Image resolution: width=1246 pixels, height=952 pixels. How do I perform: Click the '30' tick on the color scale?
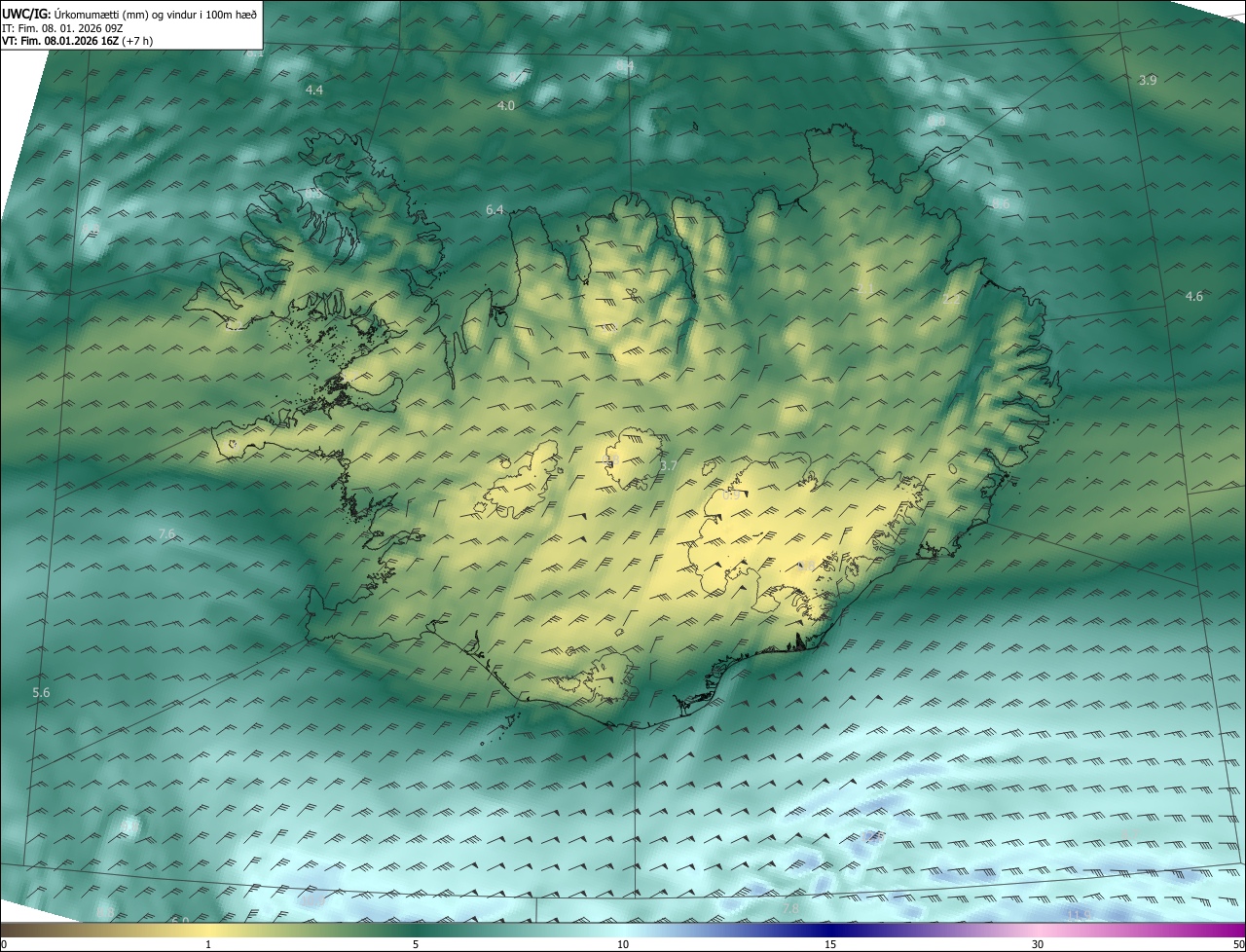click(1038, 944)
